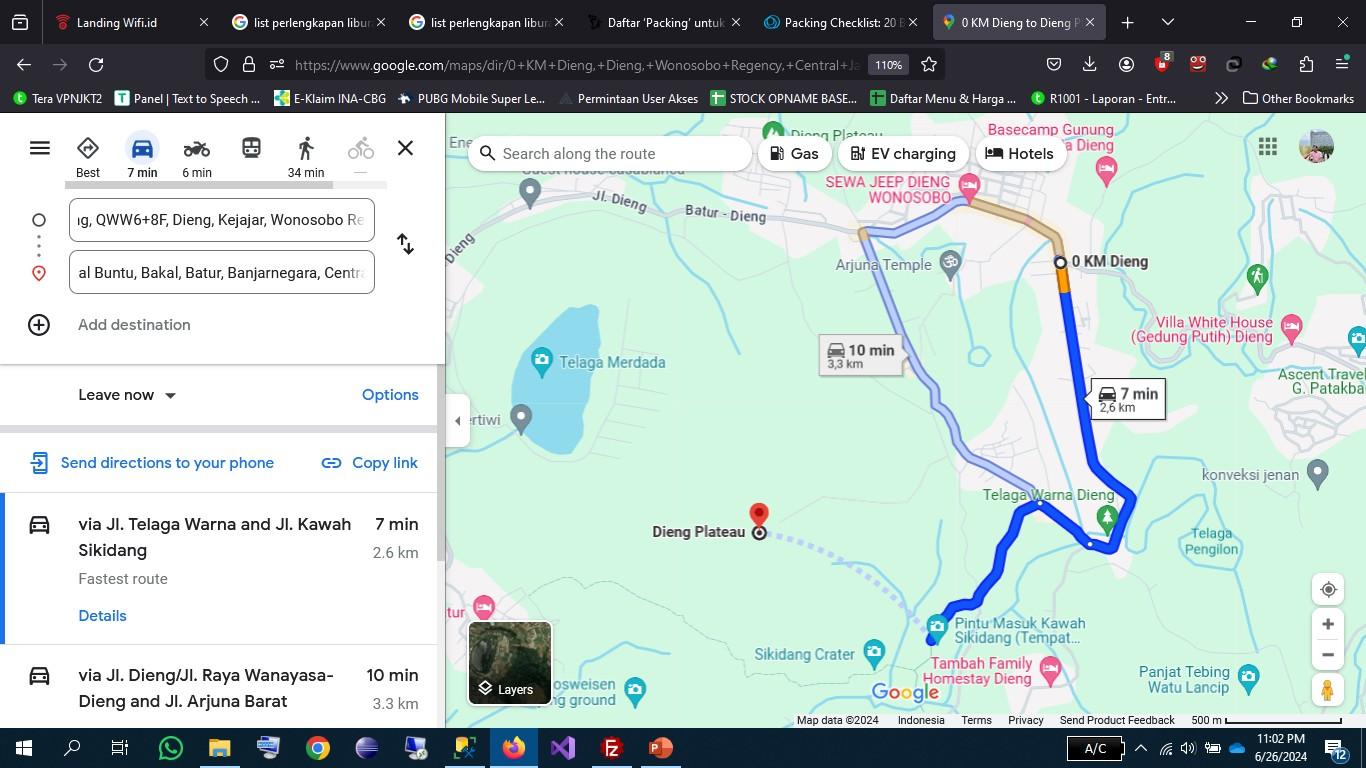This screenshot has width=1366, height=768.
Task: Zoom out on the map
Action: click(x=1328, y=655)
